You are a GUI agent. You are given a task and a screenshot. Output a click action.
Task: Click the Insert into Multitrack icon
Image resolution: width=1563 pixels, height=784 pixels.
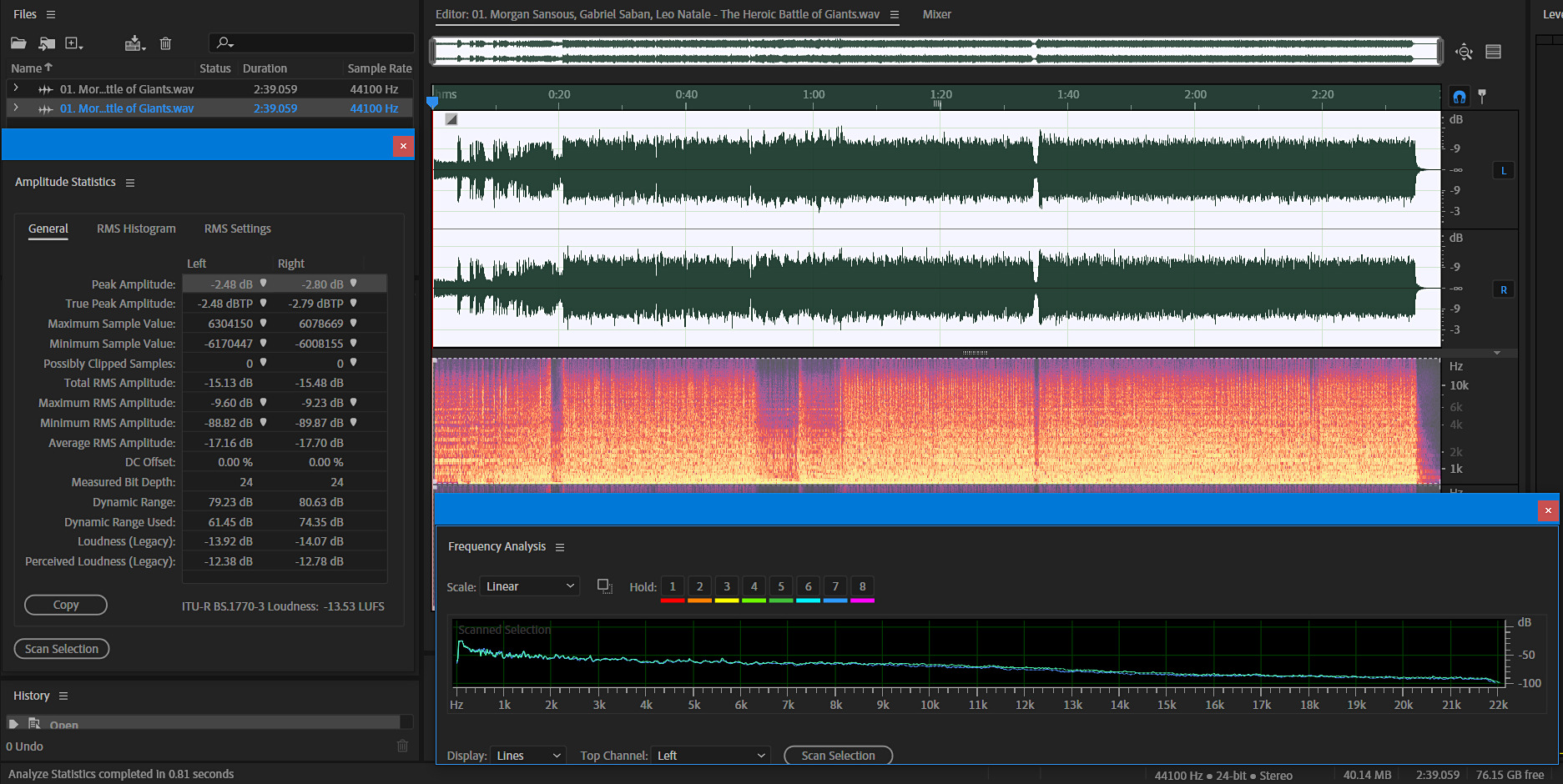pos(134,43)
